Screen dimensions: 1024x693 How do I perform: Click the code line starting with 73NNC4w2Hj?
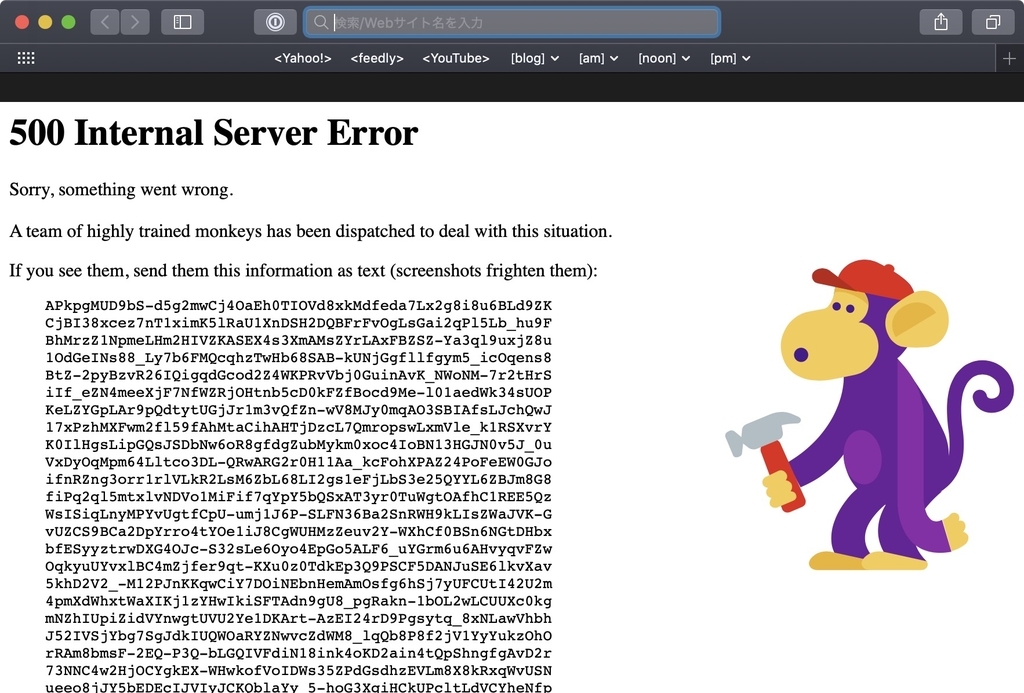tap(298, 670)
